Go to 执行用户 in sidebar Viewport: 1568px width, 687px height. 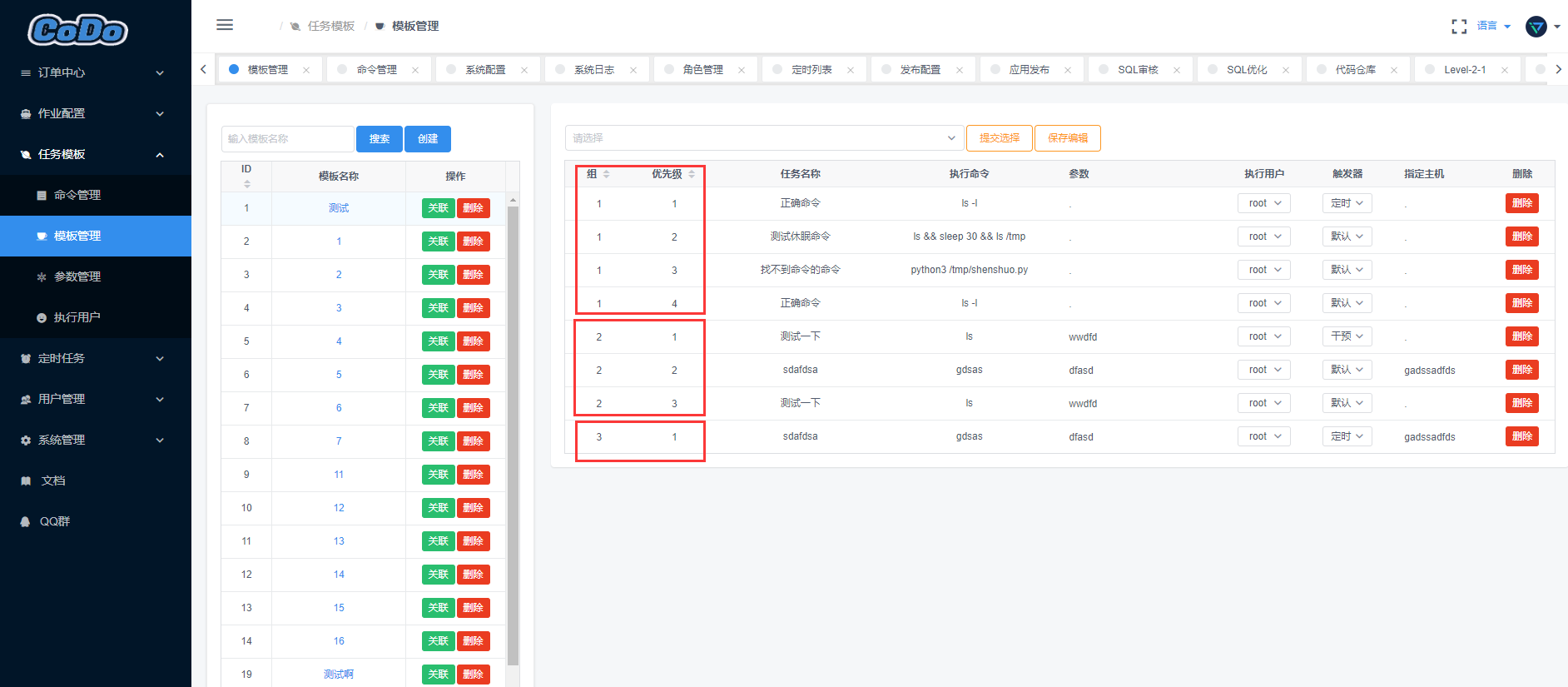96,317
